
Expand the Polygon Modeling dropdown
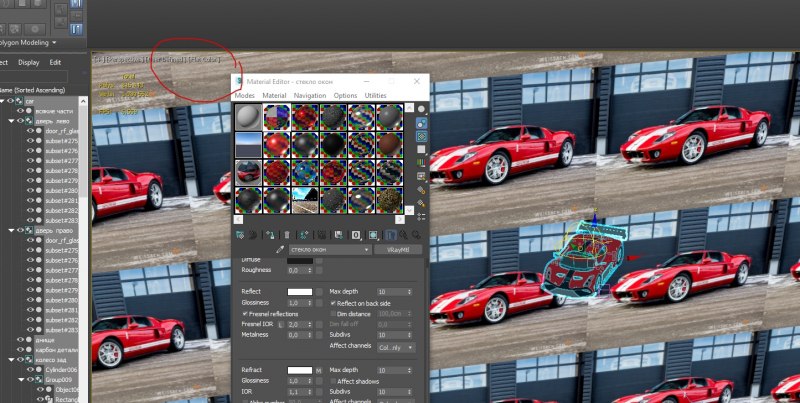pos(54,43)
